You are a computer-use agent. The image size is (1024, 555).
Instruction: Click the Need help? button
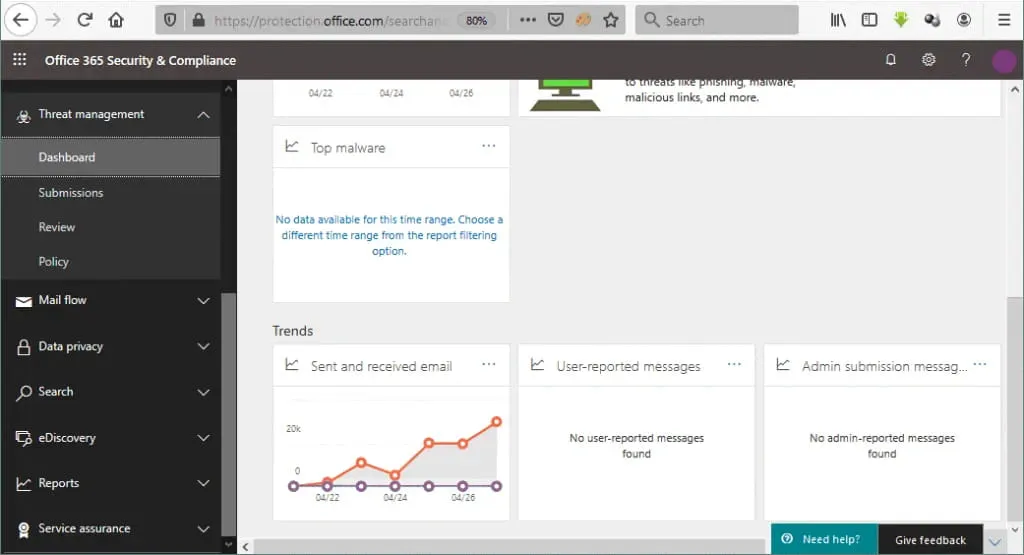point(824,539)
